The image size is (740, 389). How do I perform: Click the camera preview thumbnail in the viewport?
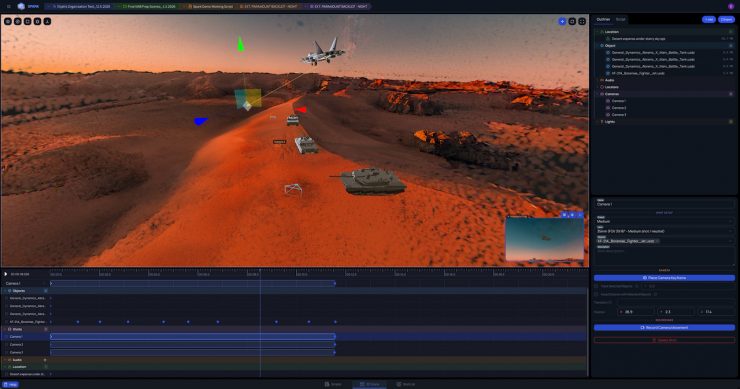coord(545,238)
